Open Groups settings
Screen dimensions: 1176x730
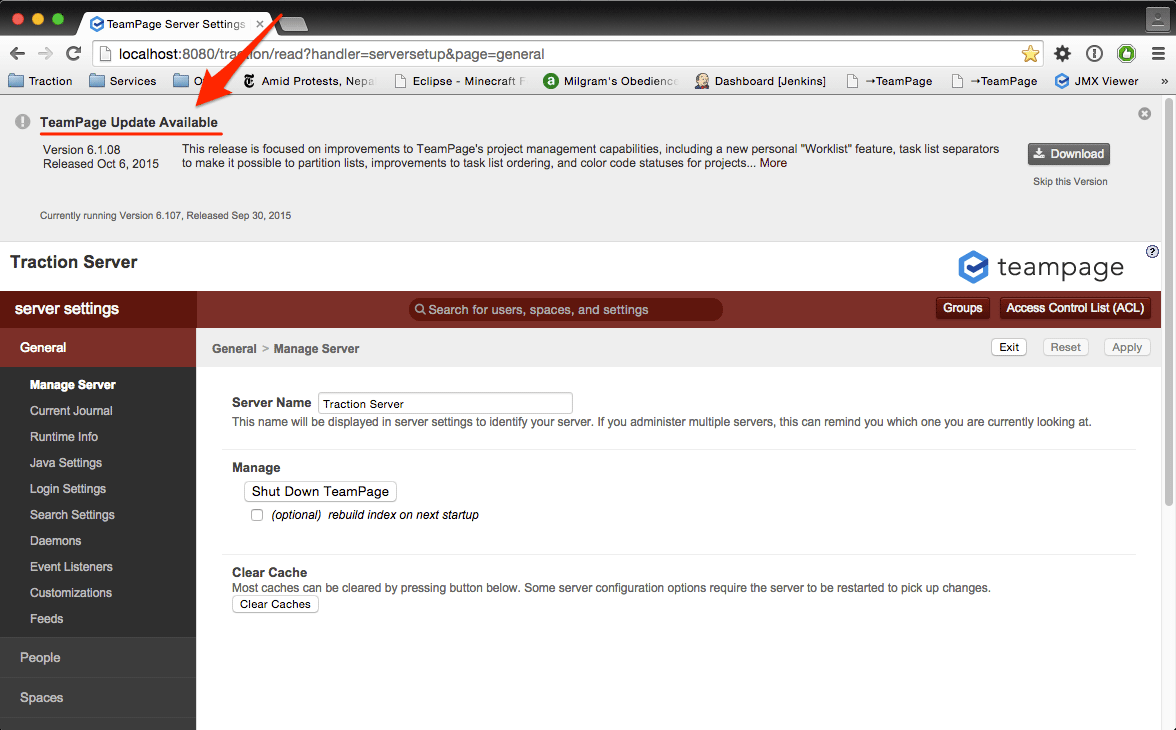pos(962,308)
